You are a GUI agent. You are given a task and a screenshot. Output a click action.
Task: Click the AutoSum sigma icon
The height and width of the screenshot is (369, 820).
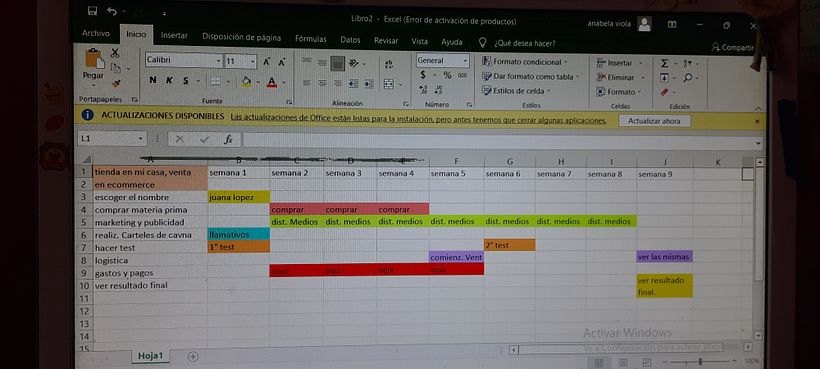(x=664, y=63)
